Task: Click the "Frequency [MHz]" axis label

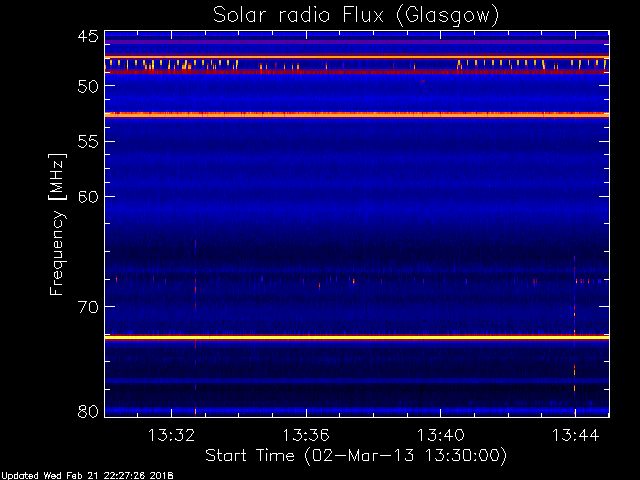Action: pyautogui.click(x=57, y=224)
